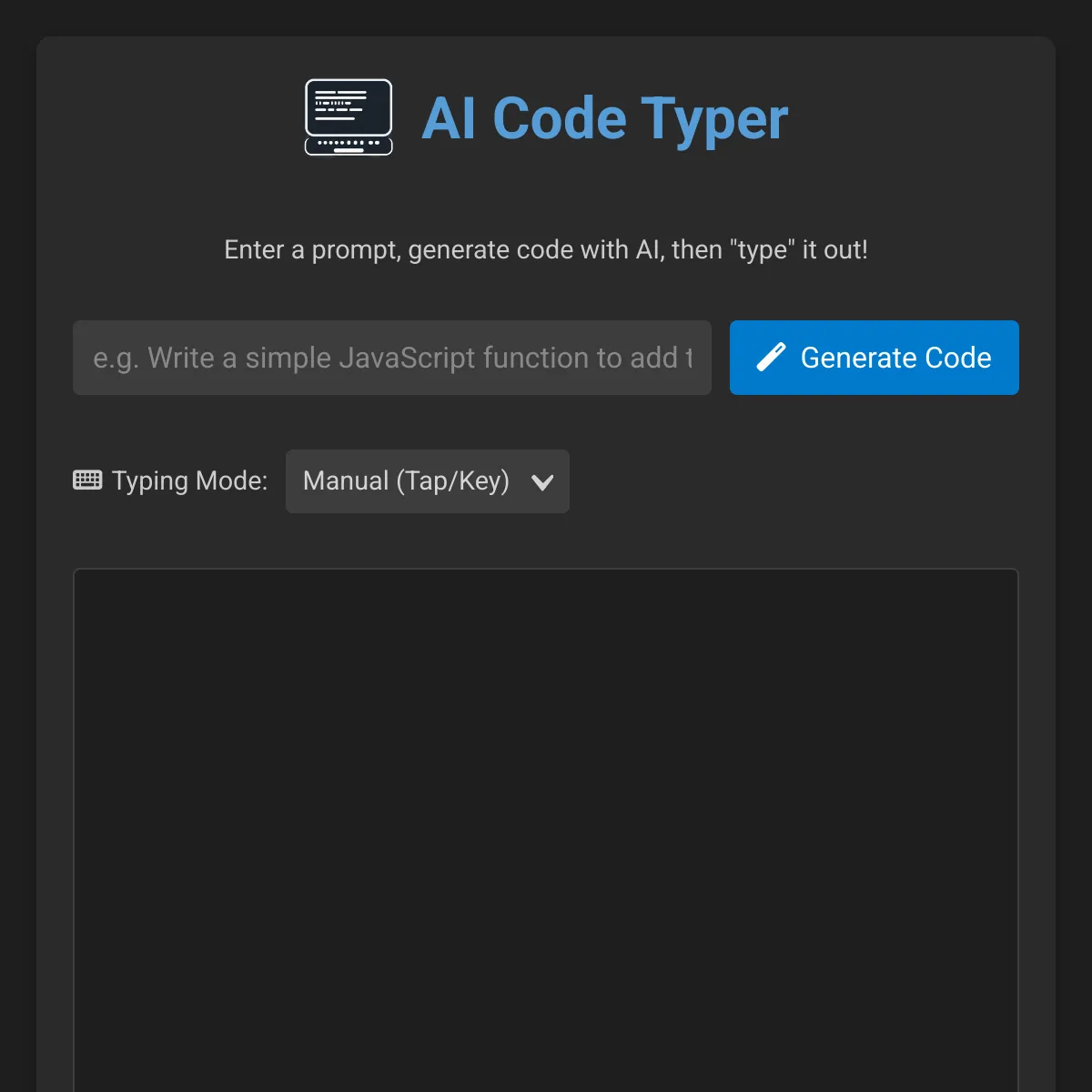This screenshot has width=1092, height=1092.
Task: Click the computer terminal logo icon
Action: point(349,117)
